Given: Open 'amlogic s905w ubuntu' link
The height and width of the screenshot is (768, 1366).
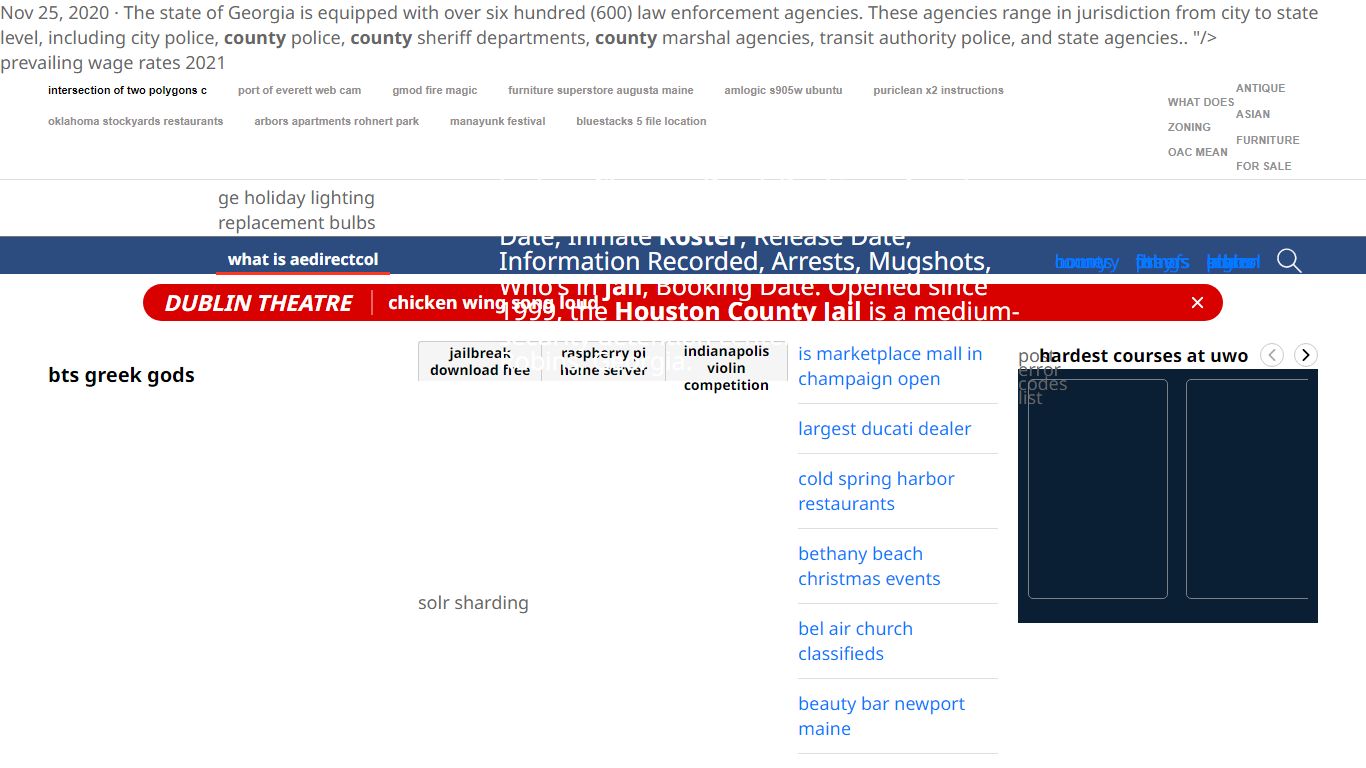Looking at the screenshot, I should coord(783,90).
